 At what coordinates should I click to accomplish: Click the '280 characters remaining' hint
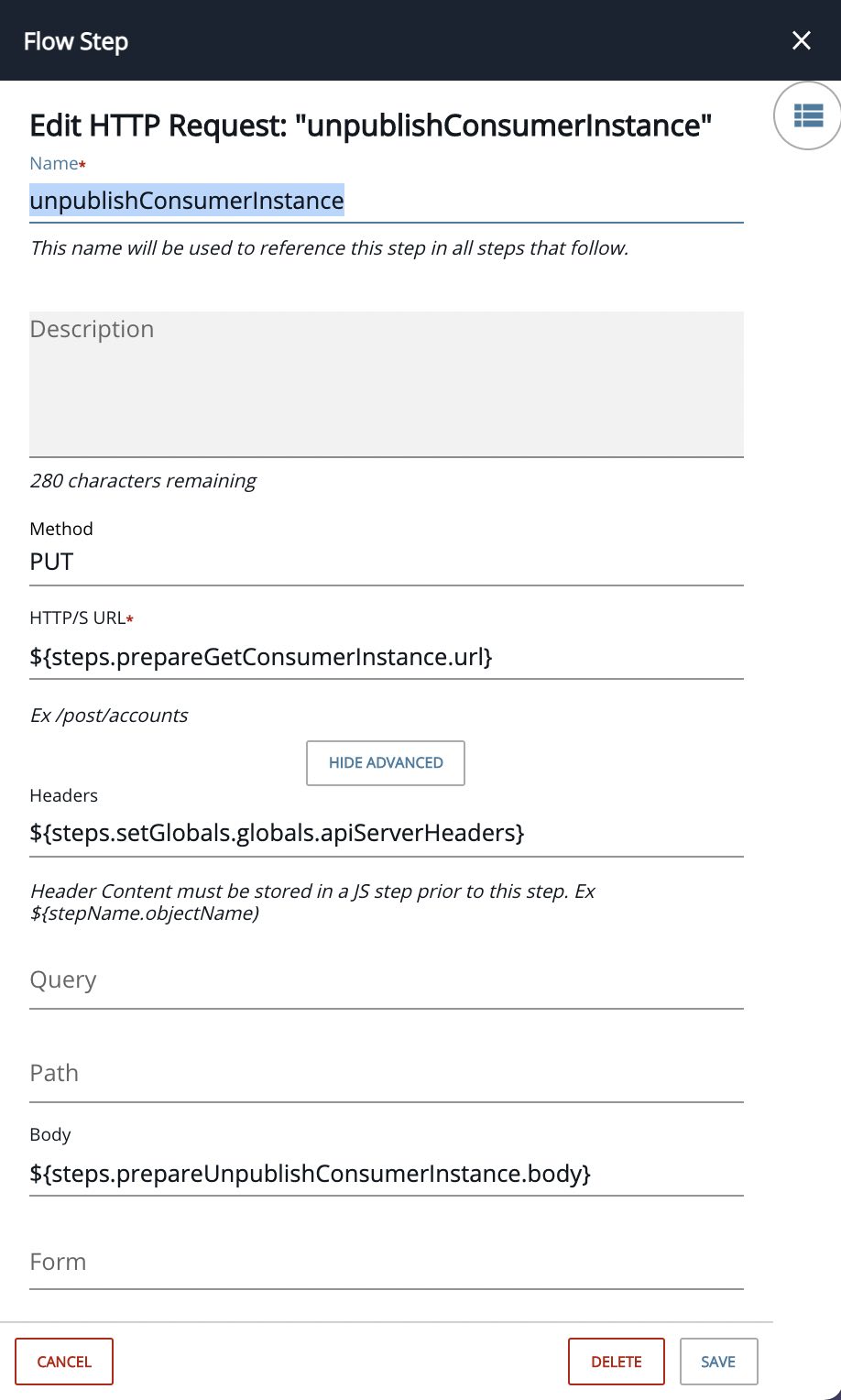(143, 481)
